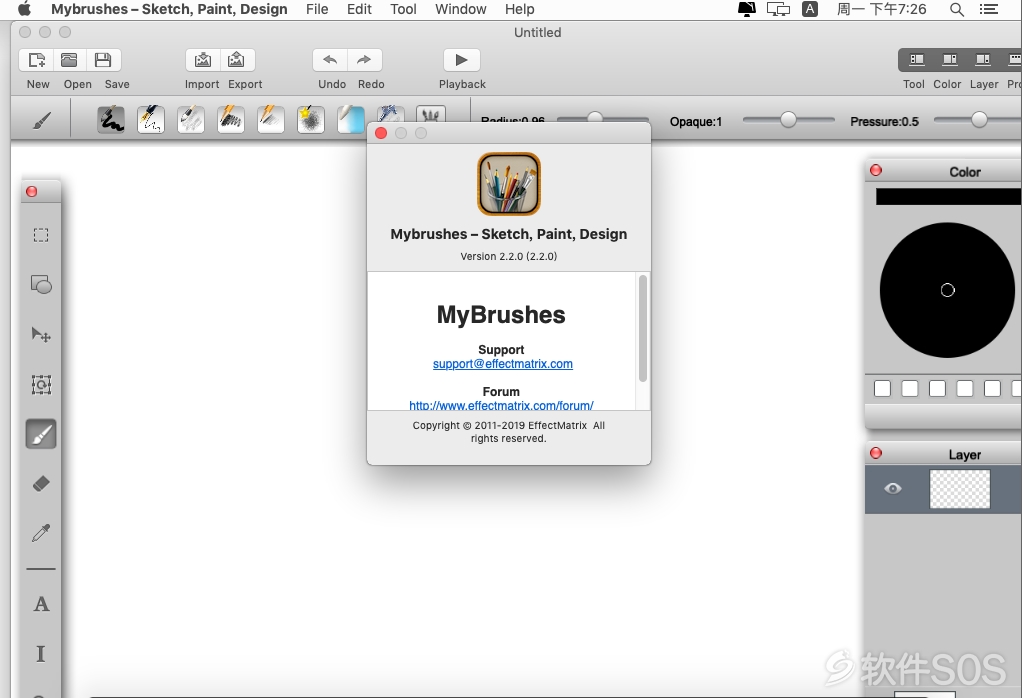Select the transform tool in the tool panel
The height and width of the screenshot is (698, 1022).
41,385
